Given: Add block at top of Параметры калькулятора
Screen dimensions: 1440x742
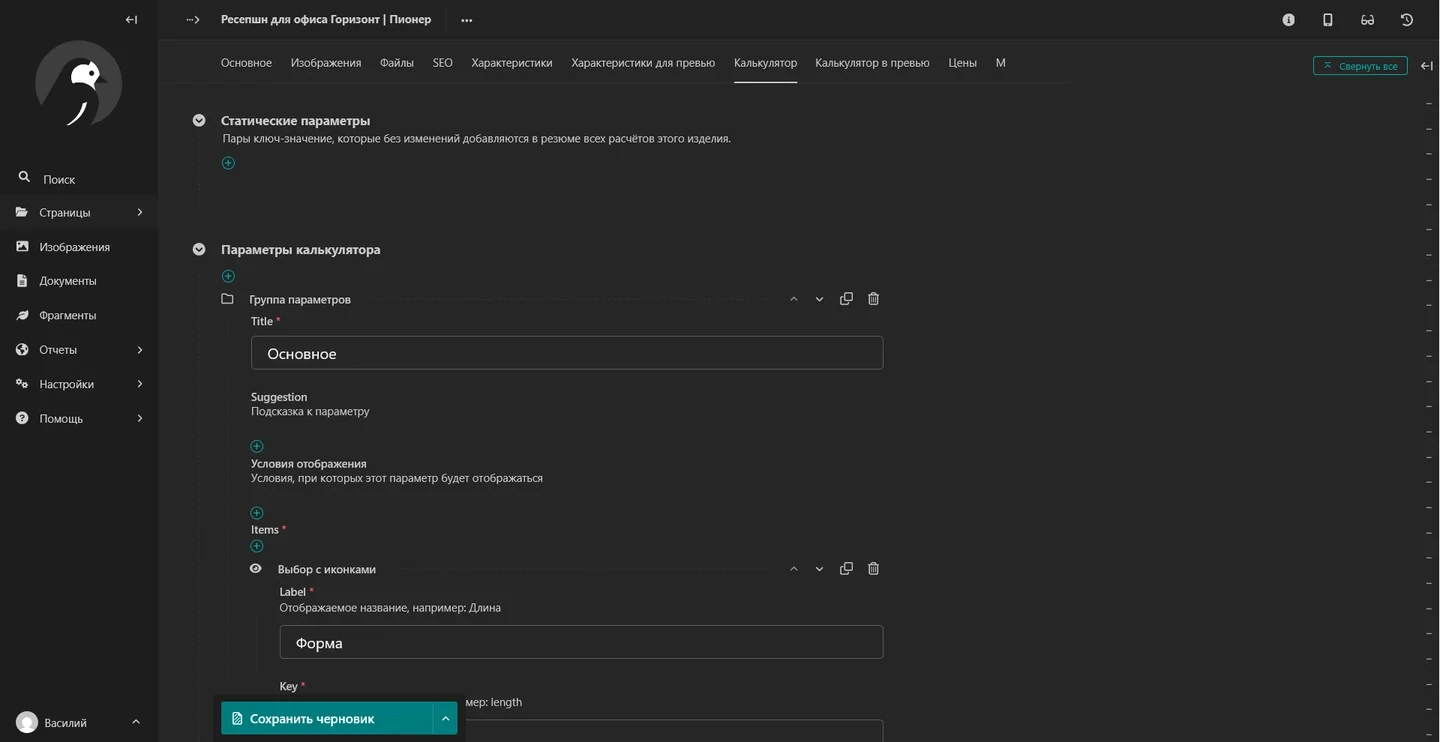Looking at the screenshot, I should click(228, 276).
